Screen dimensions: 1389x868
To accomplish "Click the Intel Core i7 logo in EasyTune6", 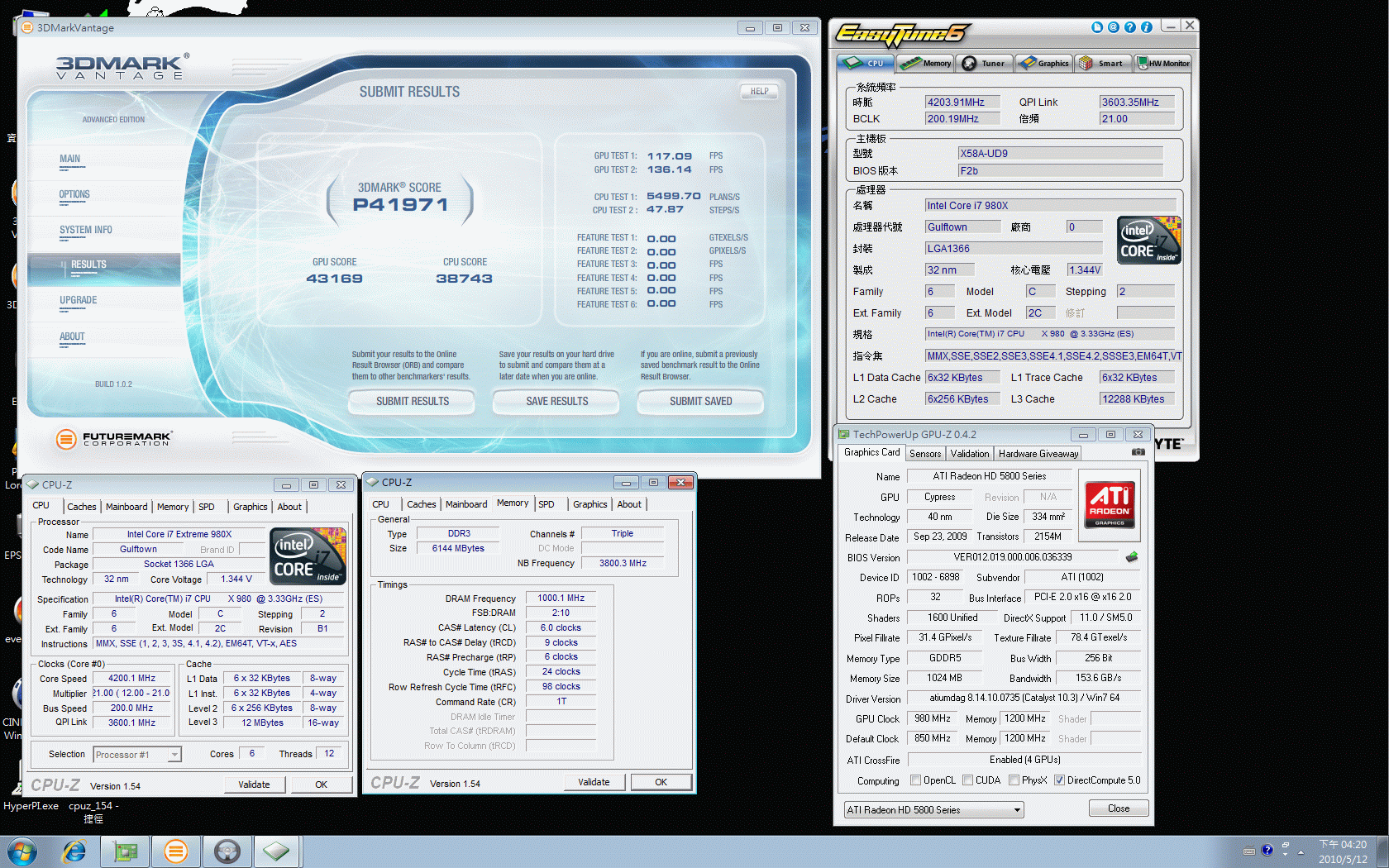I will click(x=1149, y=240).
